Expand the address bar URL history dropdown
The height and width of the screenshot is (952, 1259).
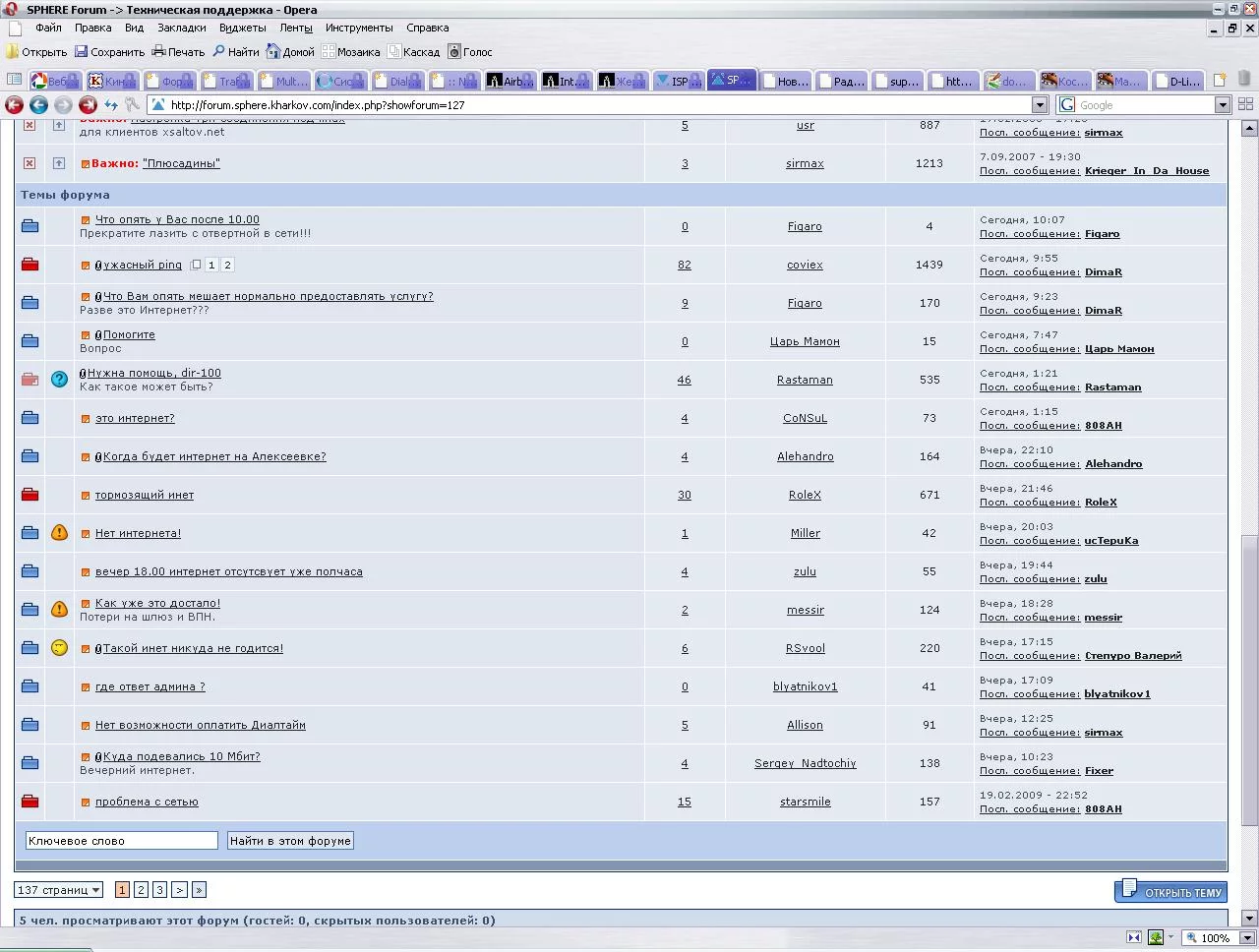pyautogui.click(x=1039, y=105)
